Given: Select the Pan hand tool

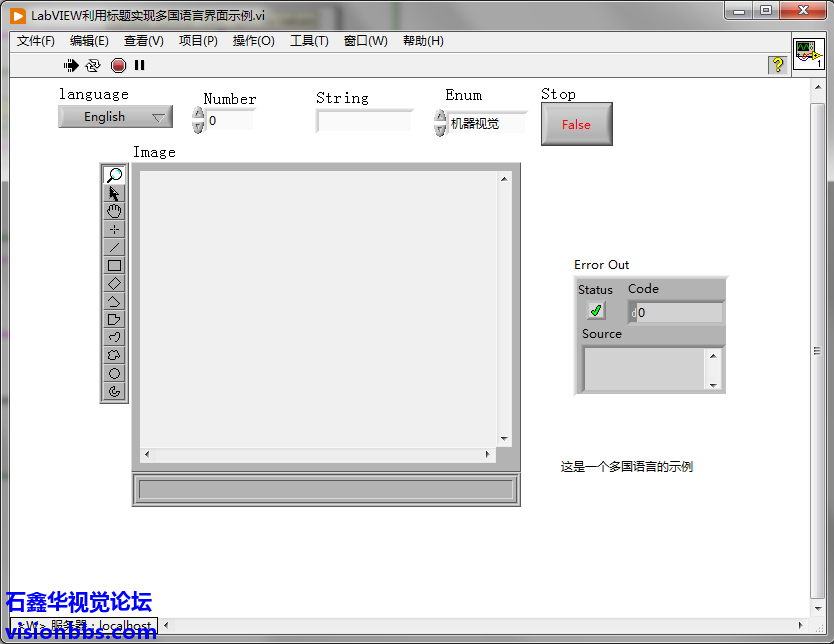Looking at the screenshot, I should pyautogui.click(x=115, y=211).
